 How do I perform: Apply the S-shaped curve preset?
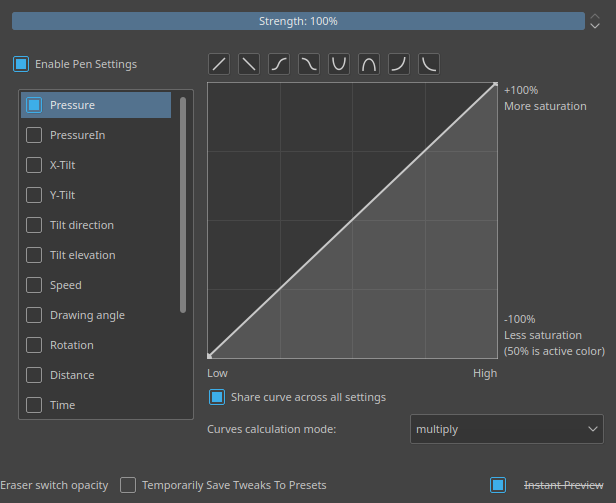(279, 64)
